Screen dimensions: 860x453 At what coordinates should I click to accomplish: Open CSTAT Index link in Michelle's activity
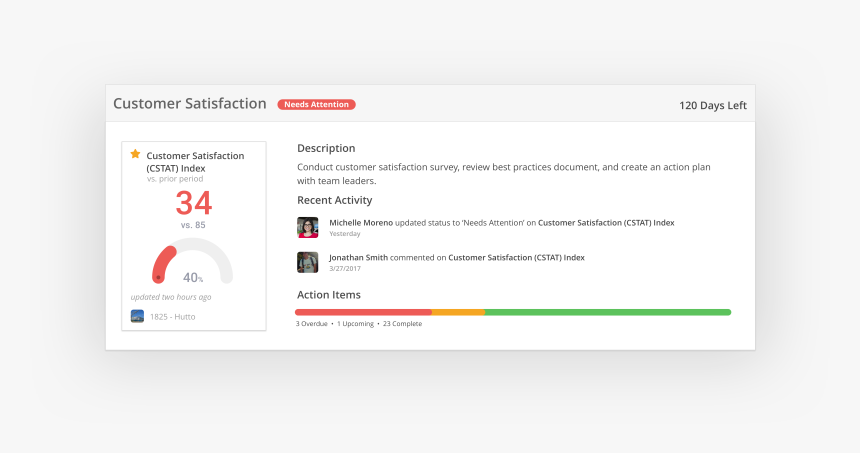[x=606, y=222]
